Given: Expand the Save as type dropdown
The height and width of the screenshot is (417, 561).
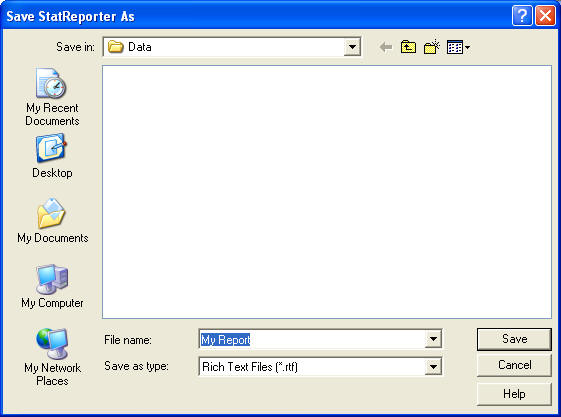Looking at the screenshot, I should tap(433, 367).
